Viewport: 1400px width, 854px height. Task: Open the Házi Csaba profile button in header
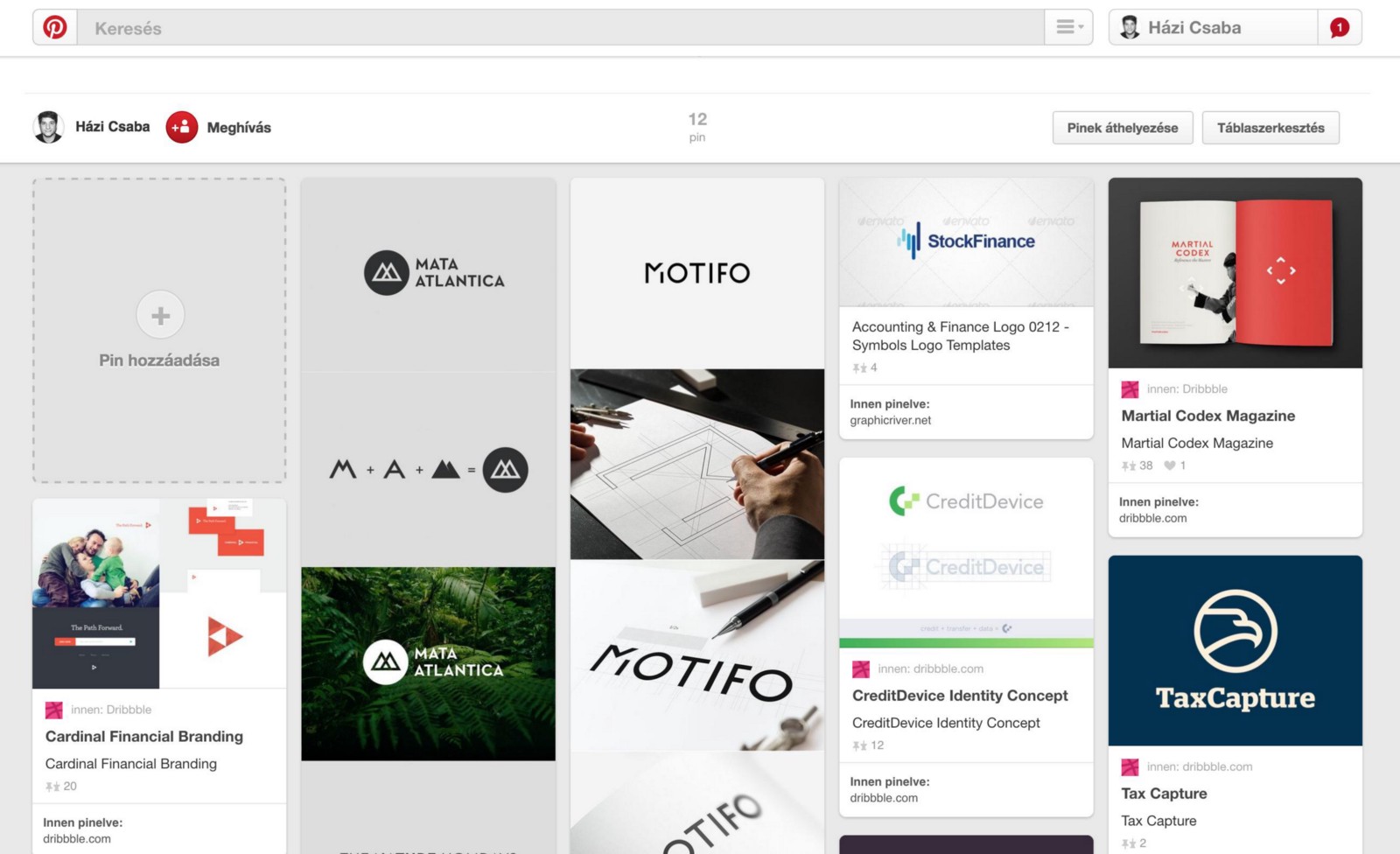pyautogui.click(x=1214, y=28)
